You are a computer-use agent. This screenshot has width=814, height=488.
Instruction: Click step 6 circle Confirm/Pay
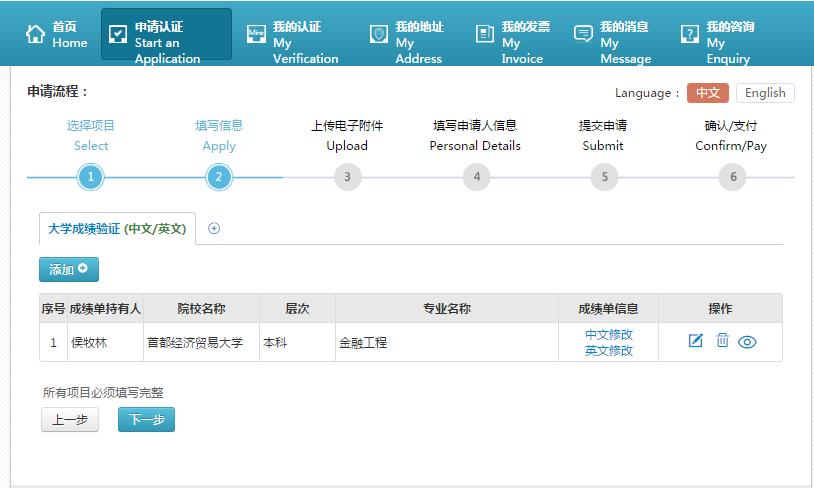coord(732,177)
